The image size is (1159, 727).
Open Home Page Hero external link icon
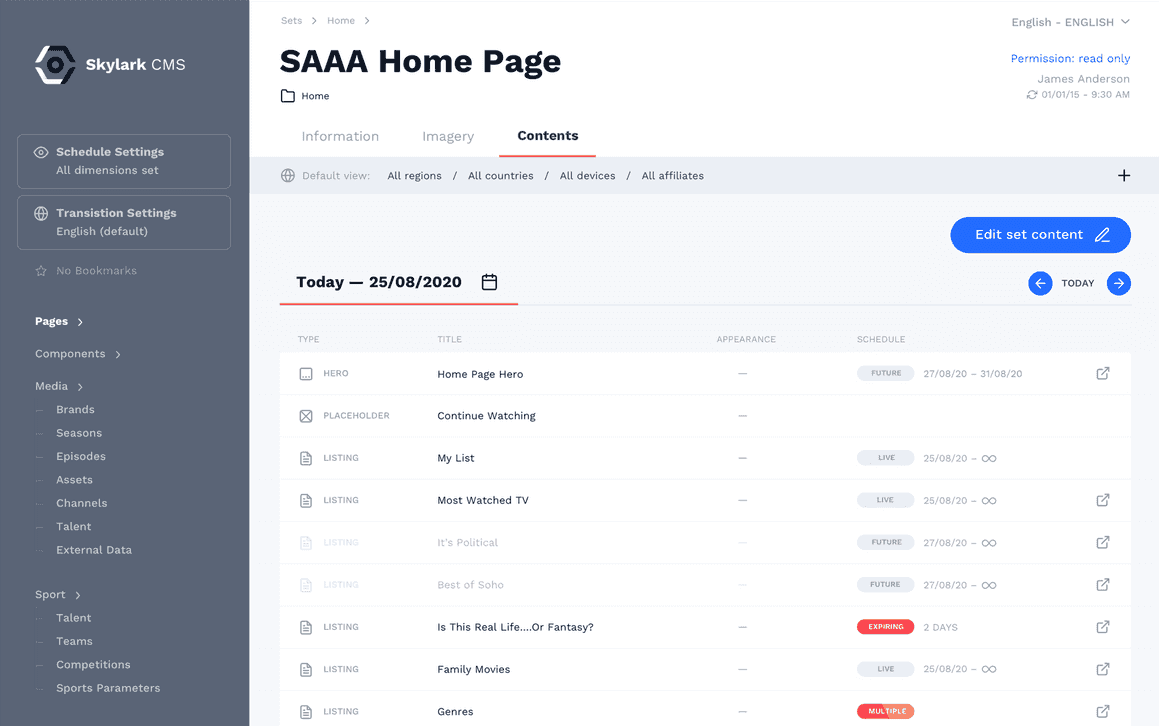[1103, 373]
